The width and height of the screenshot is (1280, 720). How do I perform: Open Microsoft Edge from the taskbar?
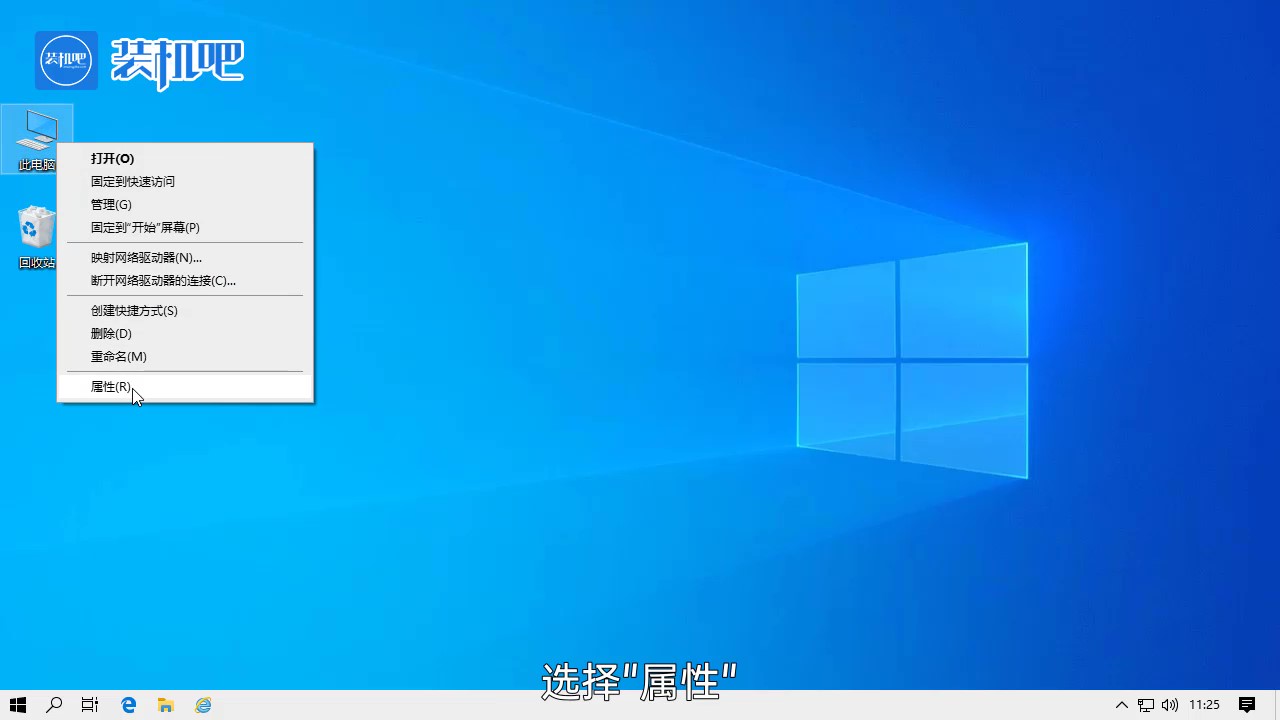[128, 705]
